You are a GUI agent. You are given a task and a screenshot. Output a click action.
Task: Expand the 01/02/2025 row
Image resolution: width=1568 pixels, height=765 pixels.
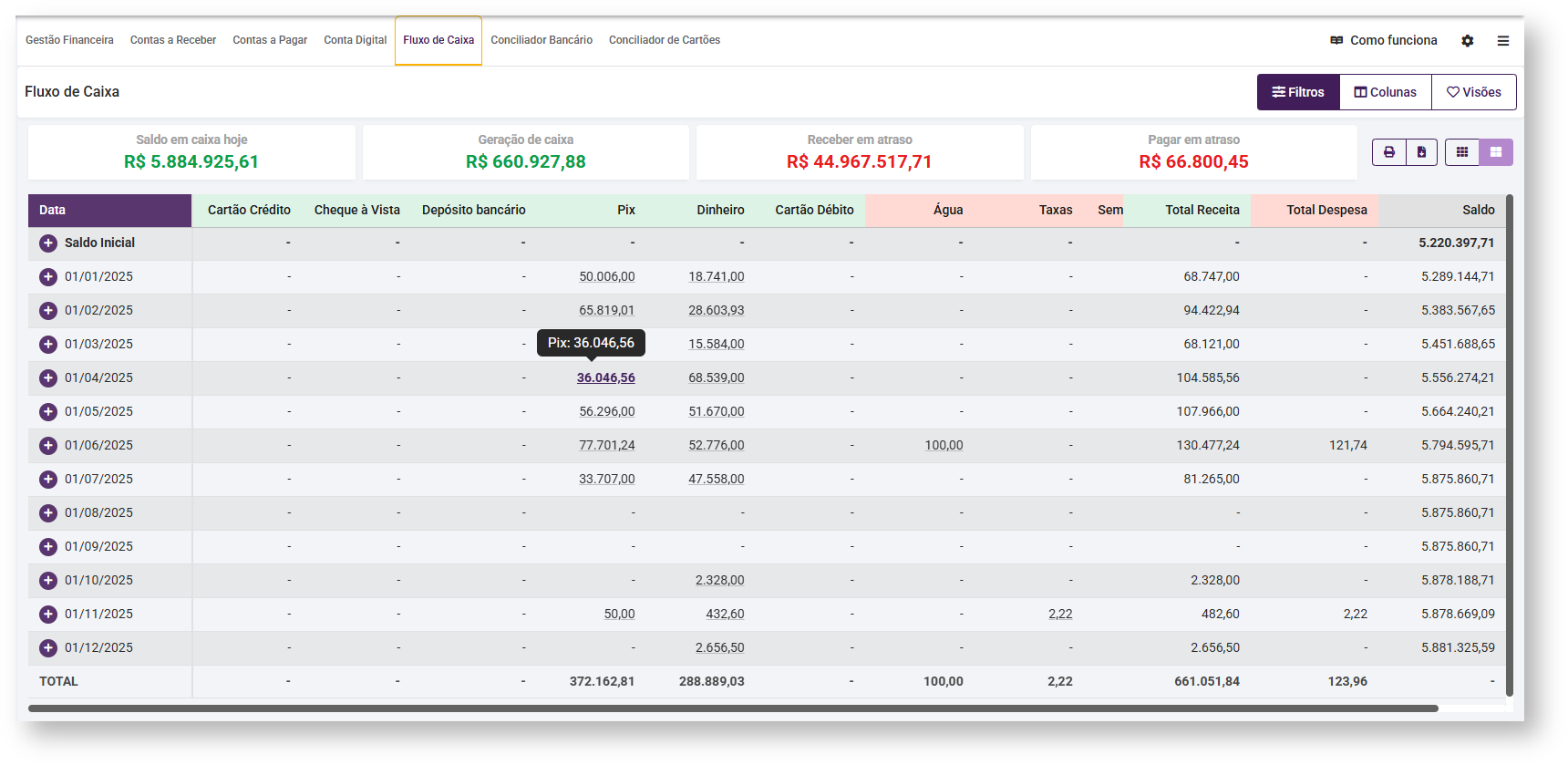(48, 311)
